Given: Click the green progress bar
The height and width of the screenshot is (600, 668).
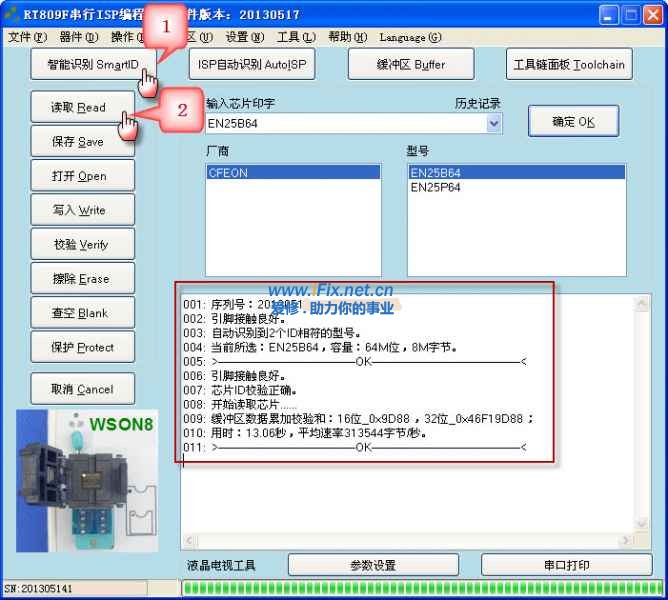Looking at the screenshot, I should pos(422,588).
